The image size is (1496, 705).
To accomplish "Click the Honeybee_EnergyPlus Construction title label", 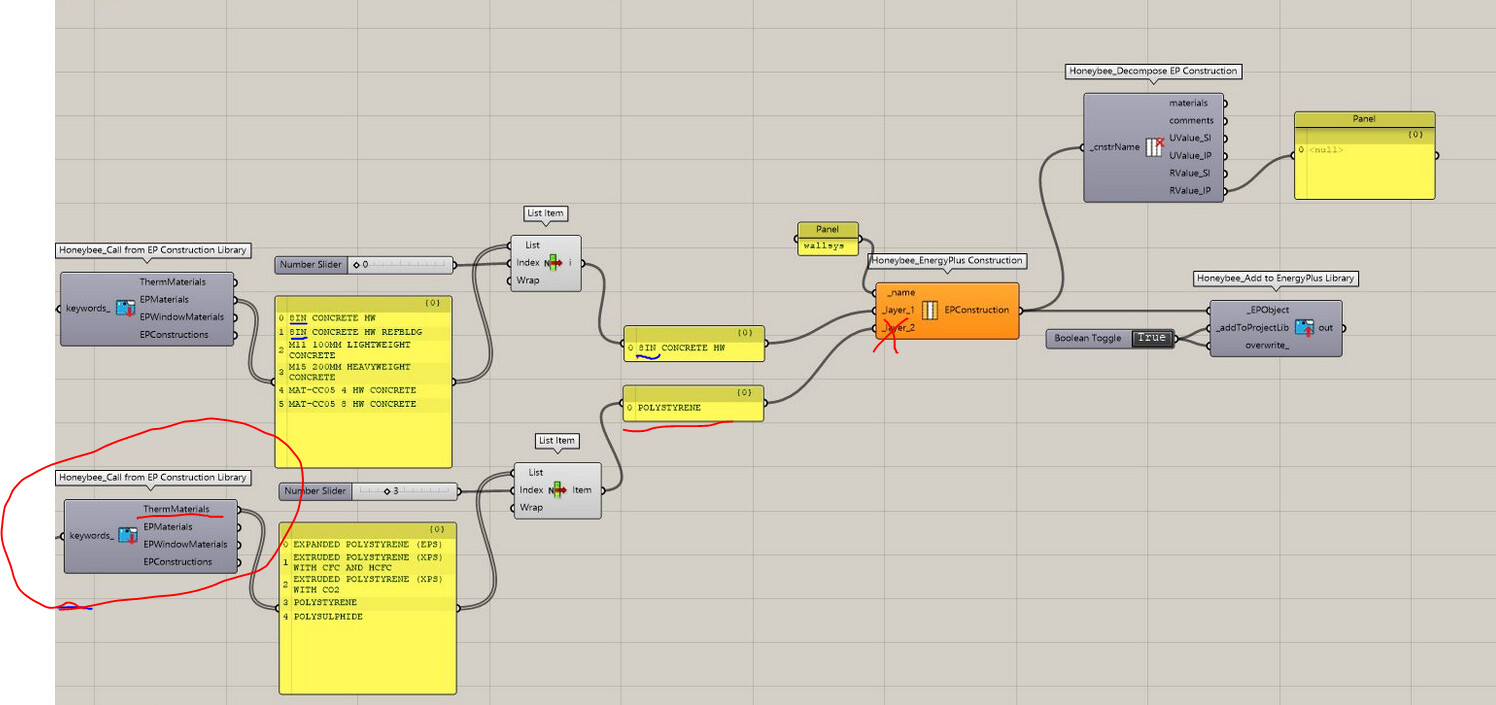I will (x=947, y=261).
